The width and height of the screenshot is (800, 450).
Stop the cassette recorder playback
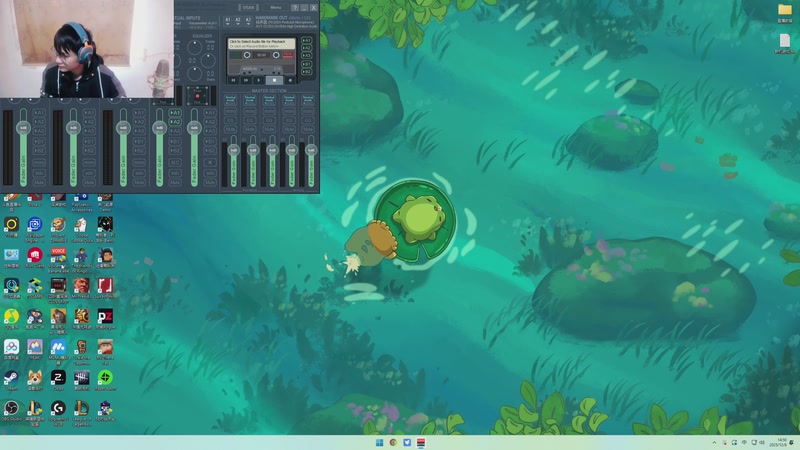(274, 80)
